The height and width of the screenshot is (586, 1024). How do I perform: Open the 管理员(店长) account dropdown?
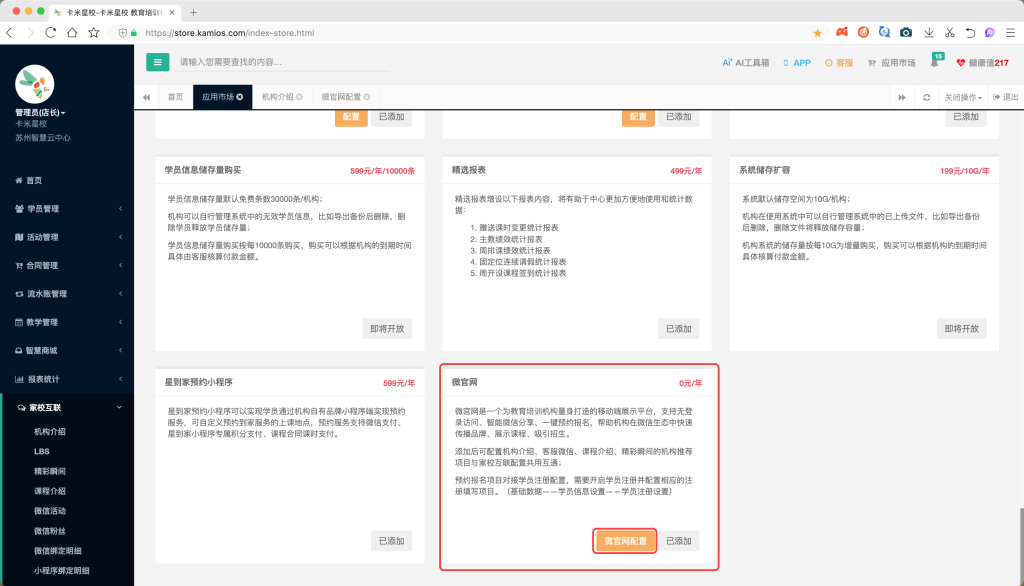click(x=40, y=113)
